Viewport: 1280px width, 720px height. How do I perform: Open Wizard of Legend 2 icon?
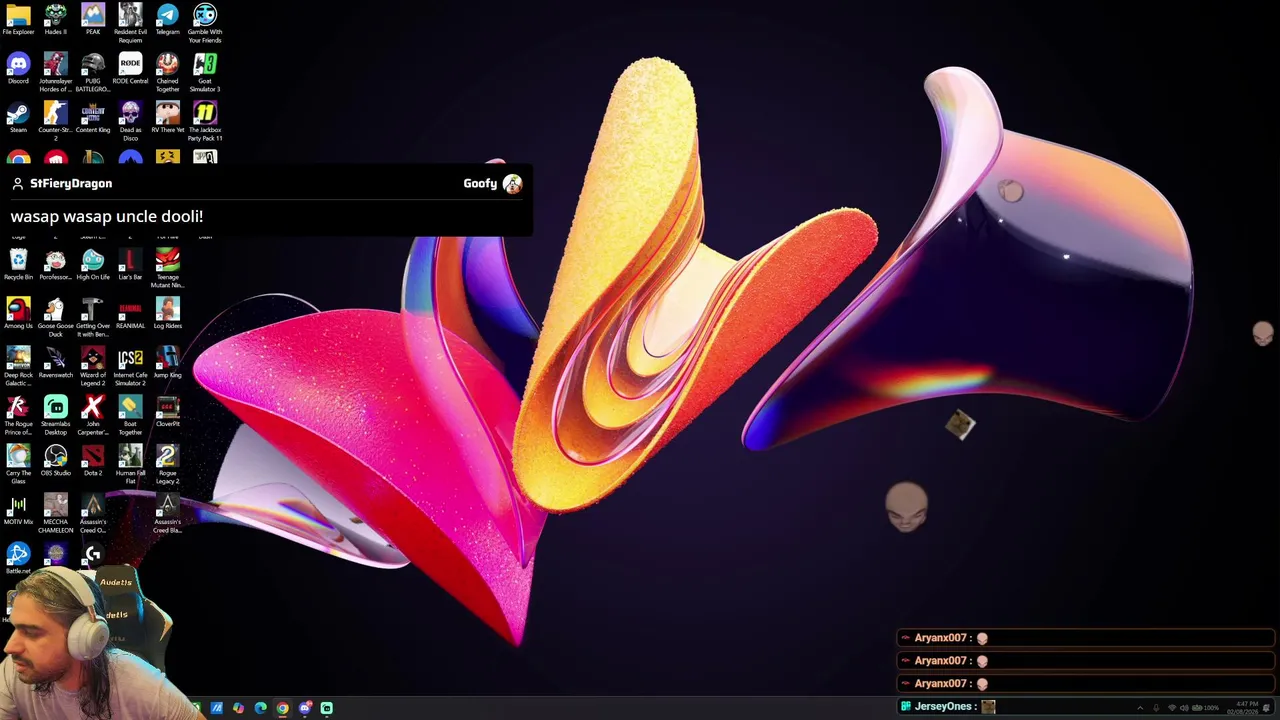coord(93,367)
